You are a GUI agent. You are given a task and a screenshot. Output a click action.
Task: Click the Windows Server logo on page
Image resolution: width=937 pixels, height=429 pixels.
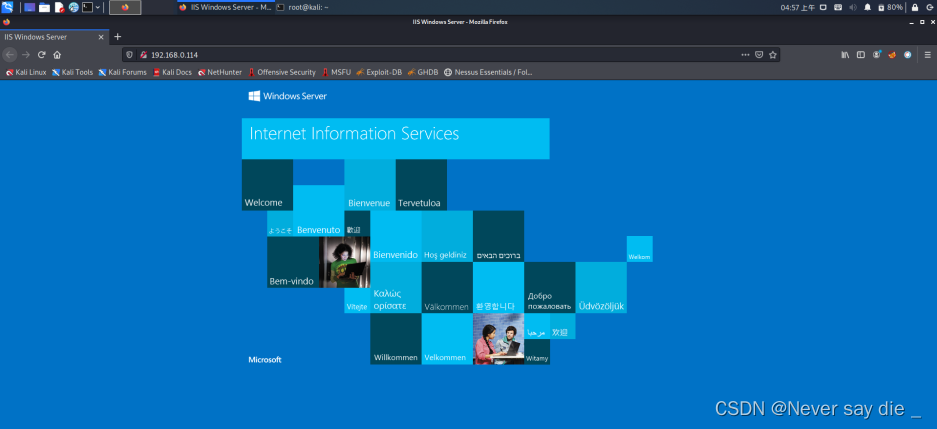(x=287, y=96)
